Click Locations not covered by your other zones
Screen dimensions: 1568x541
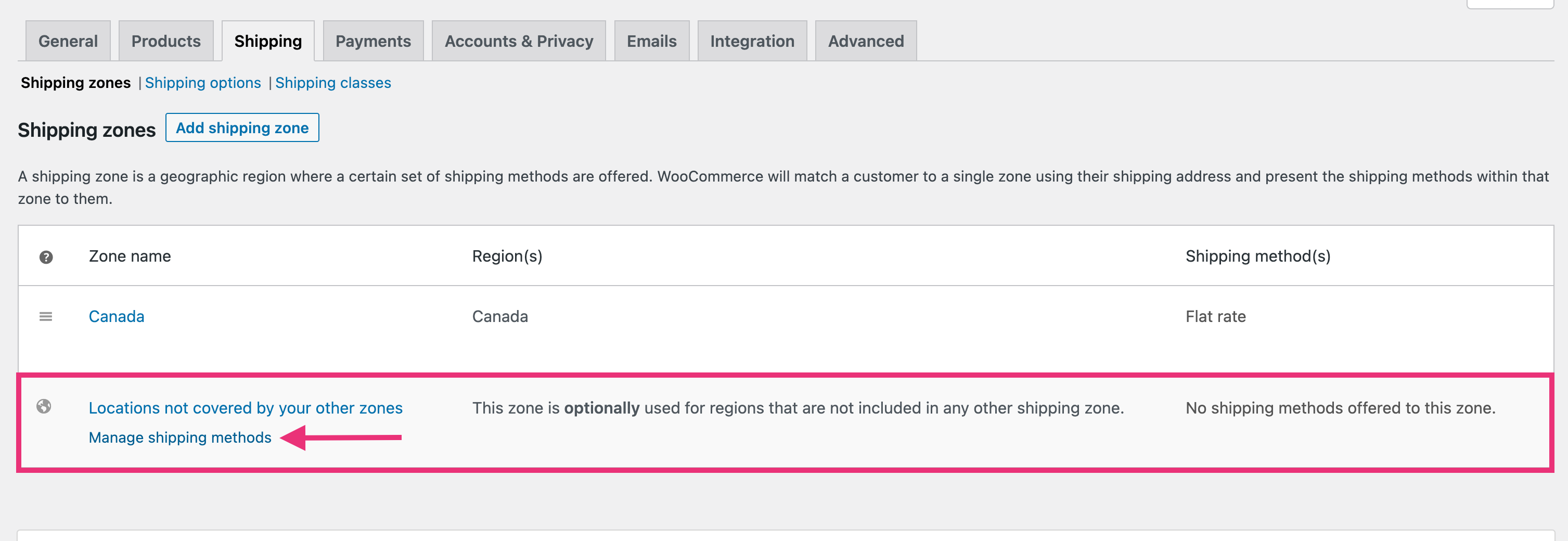click(x=246, y=408)
